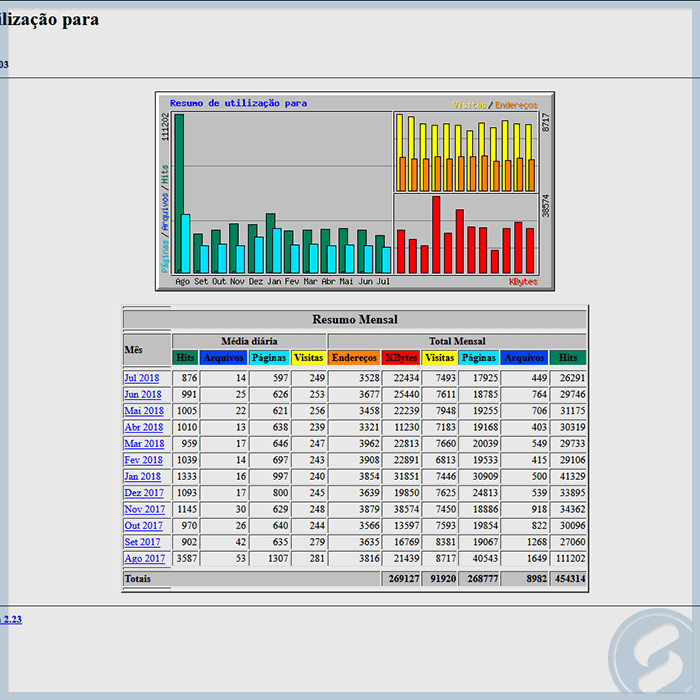Open the Dez 2017 monthly report link
The height and width of the screenshot is (700, 700).
tap(144, 493)
